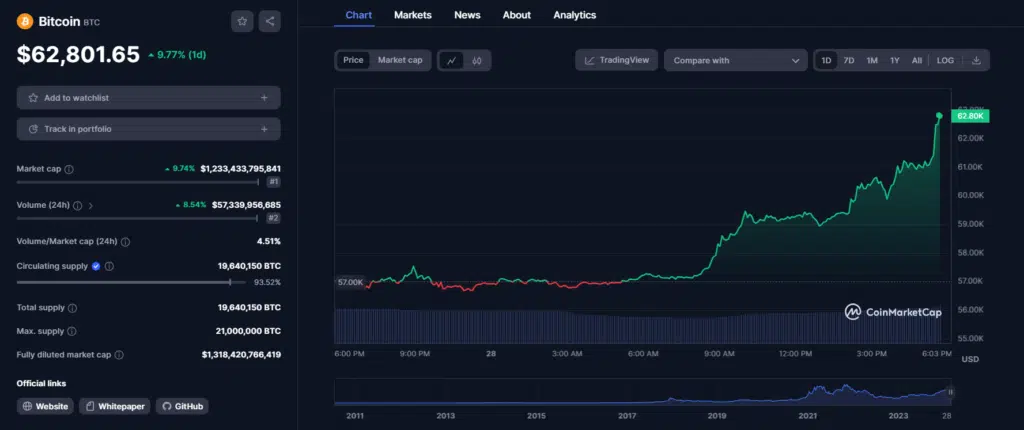Screen dimensions: 1024x430
Task: Click the $57,339,956,685 volume value
Action: pyautogui.click(x=246, y=205)
